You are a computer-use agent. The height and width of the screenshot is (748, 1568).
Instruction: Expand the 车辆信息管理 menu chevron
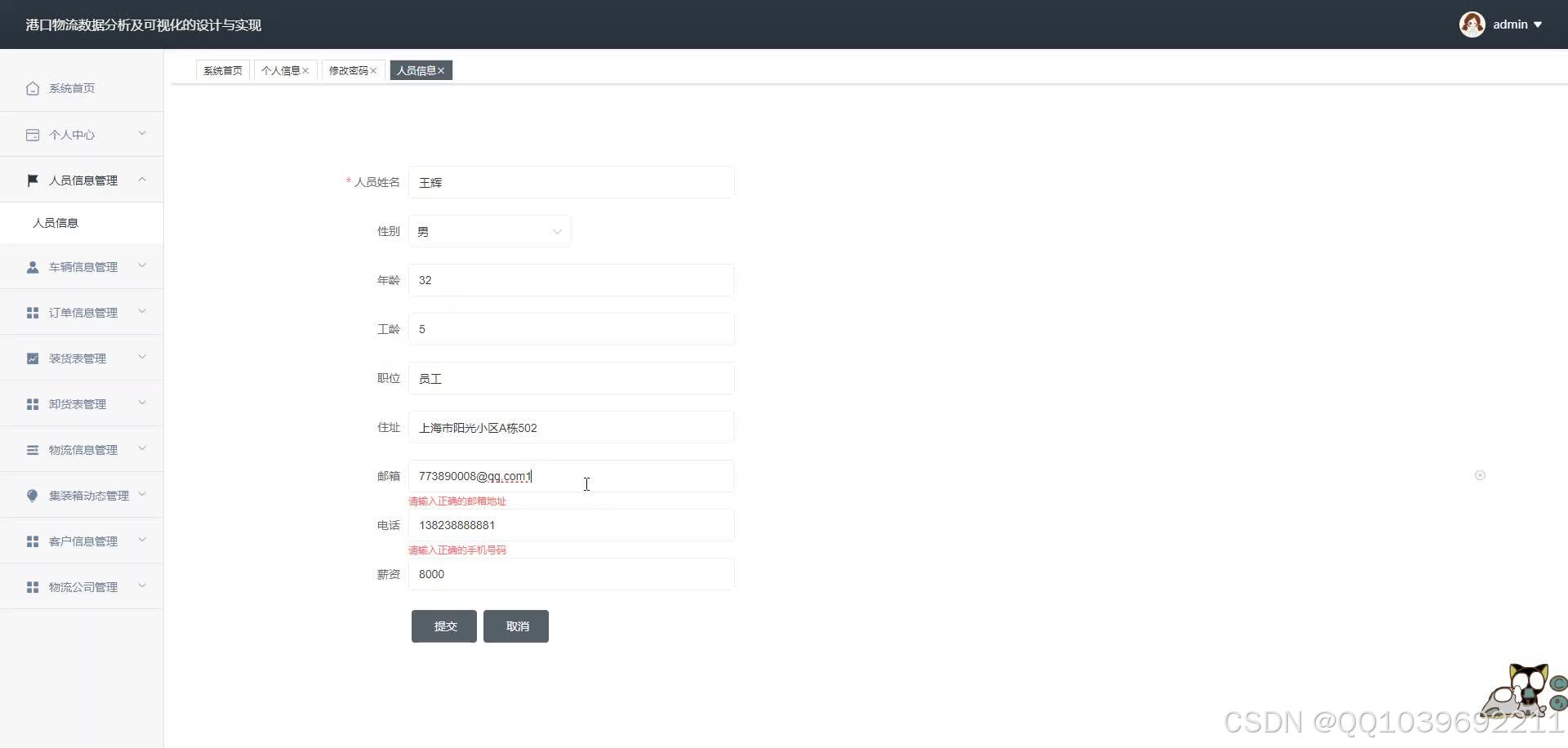142,266
